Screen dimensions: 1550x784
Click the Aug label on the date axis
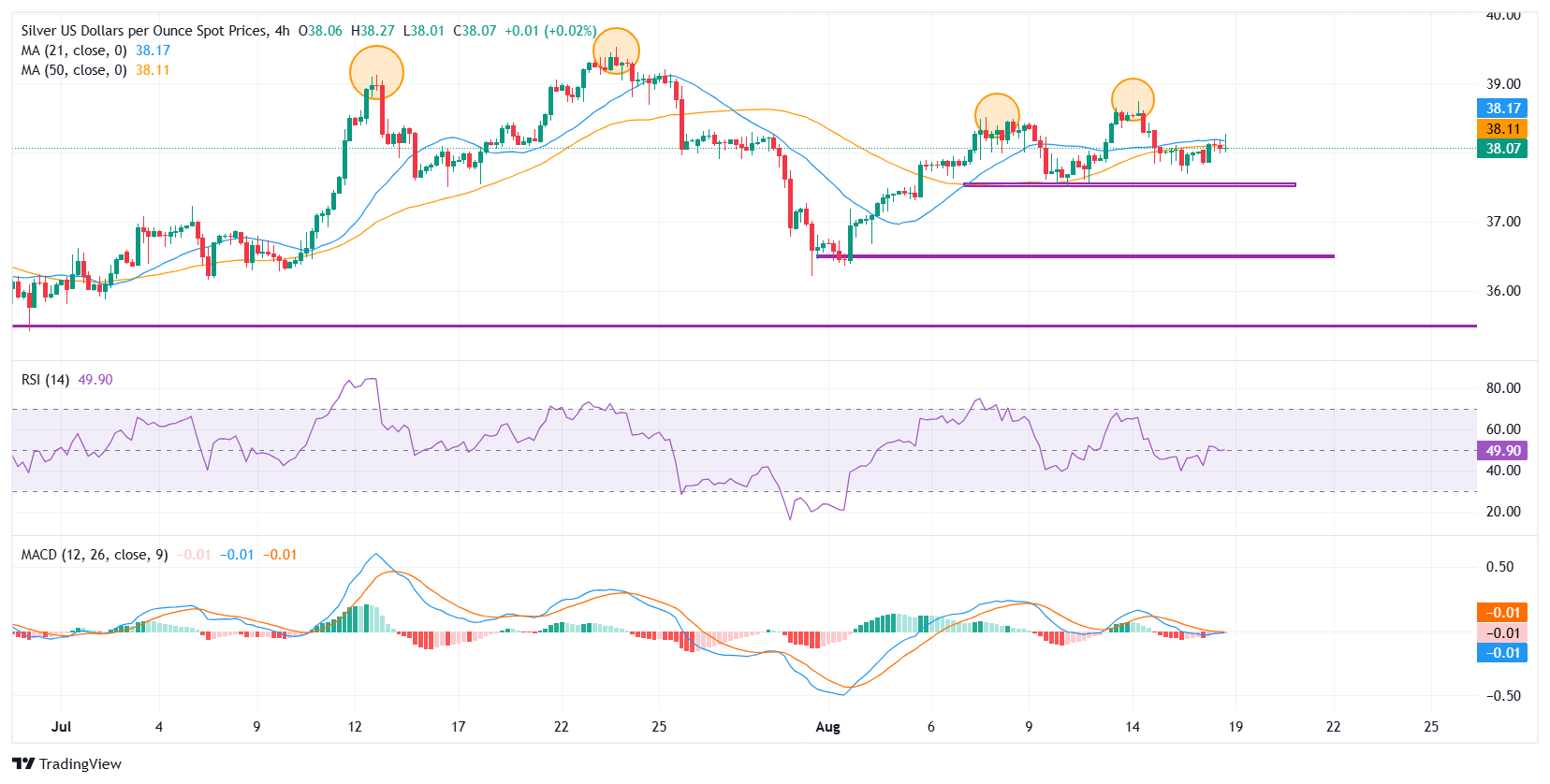click(827, 727)
